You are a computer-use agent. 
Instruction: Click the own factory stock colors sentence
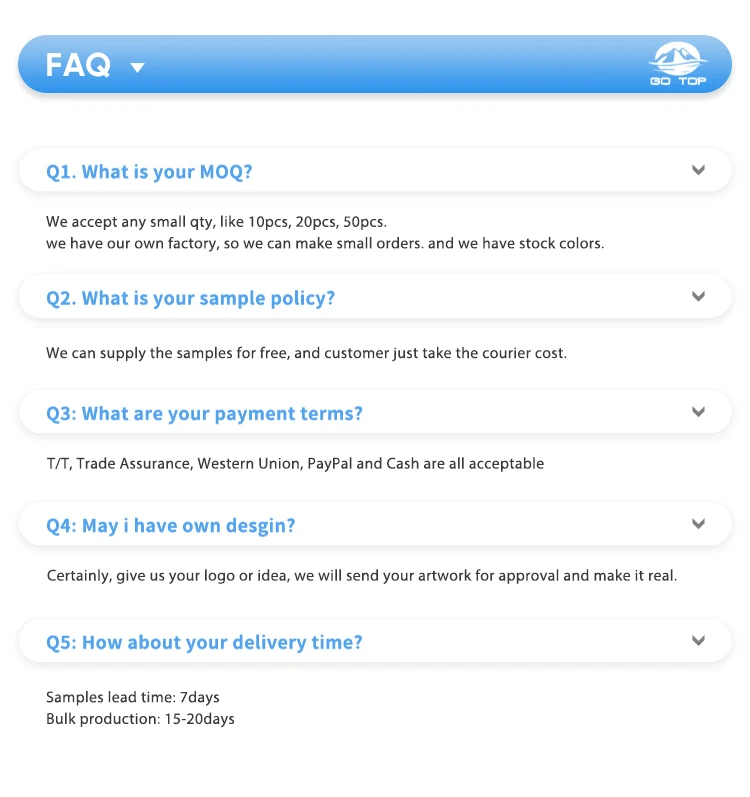pos(324,243)
